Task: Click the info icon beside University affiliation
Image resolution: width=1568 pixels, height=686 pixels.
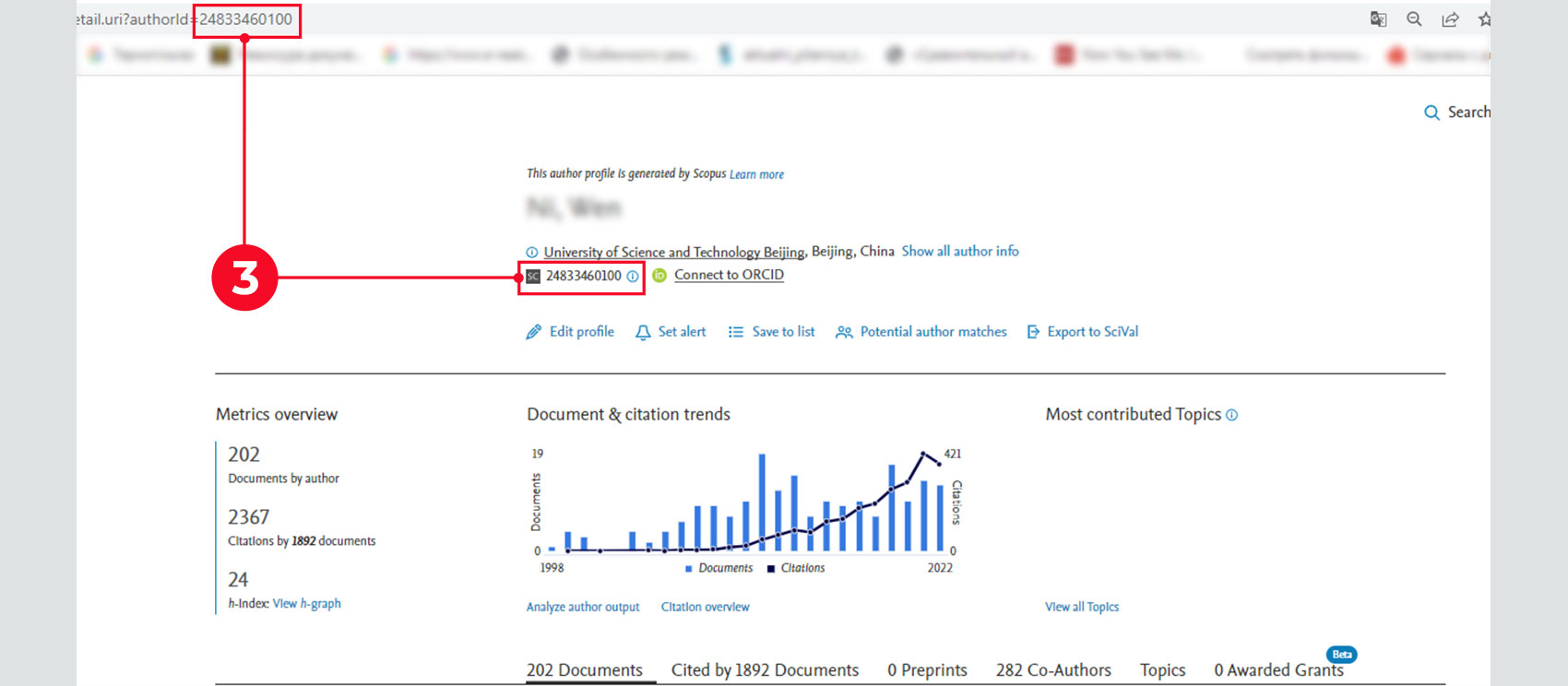Action: pos(532,253)
